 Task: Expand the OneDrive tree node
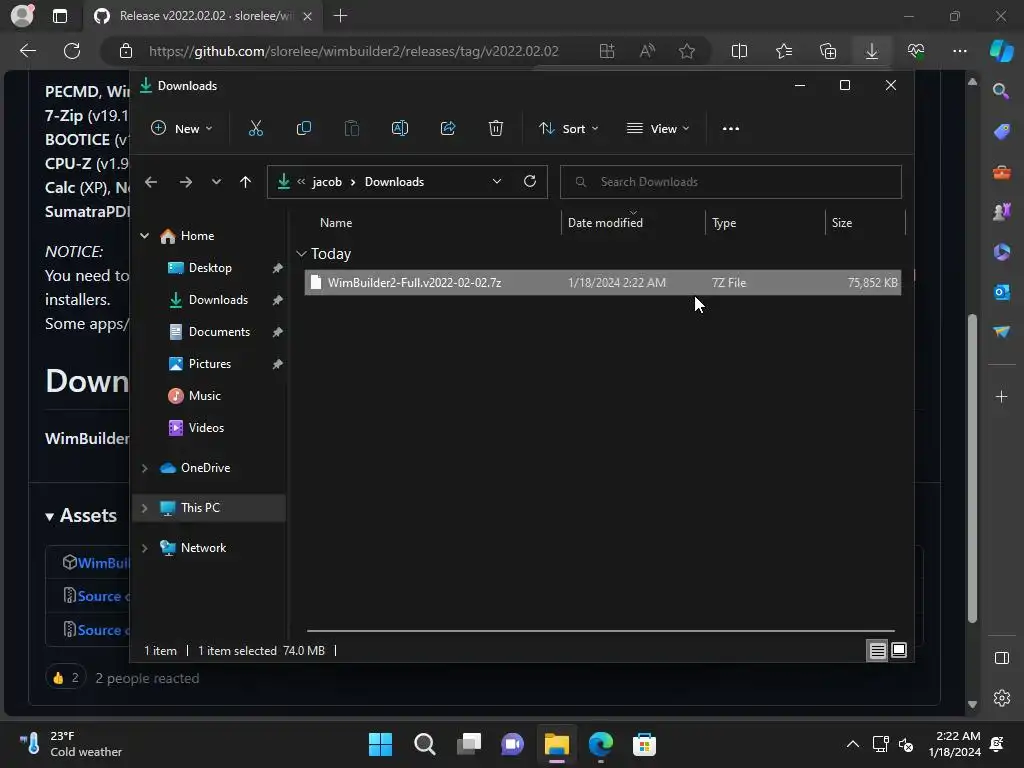(x=144, y=468)
